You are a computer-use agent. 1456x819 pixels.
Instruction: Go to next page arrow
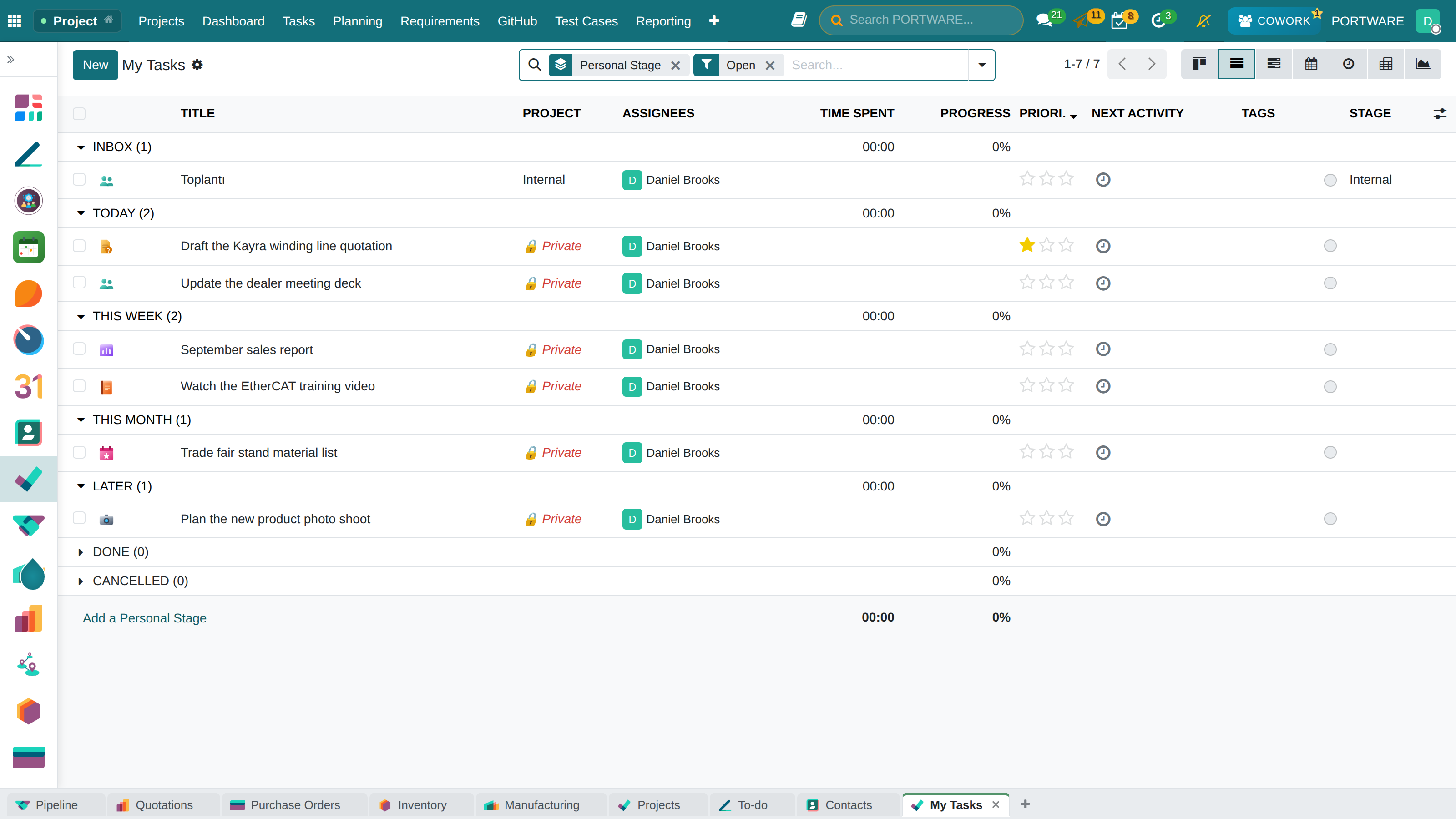pos(1151,64)
